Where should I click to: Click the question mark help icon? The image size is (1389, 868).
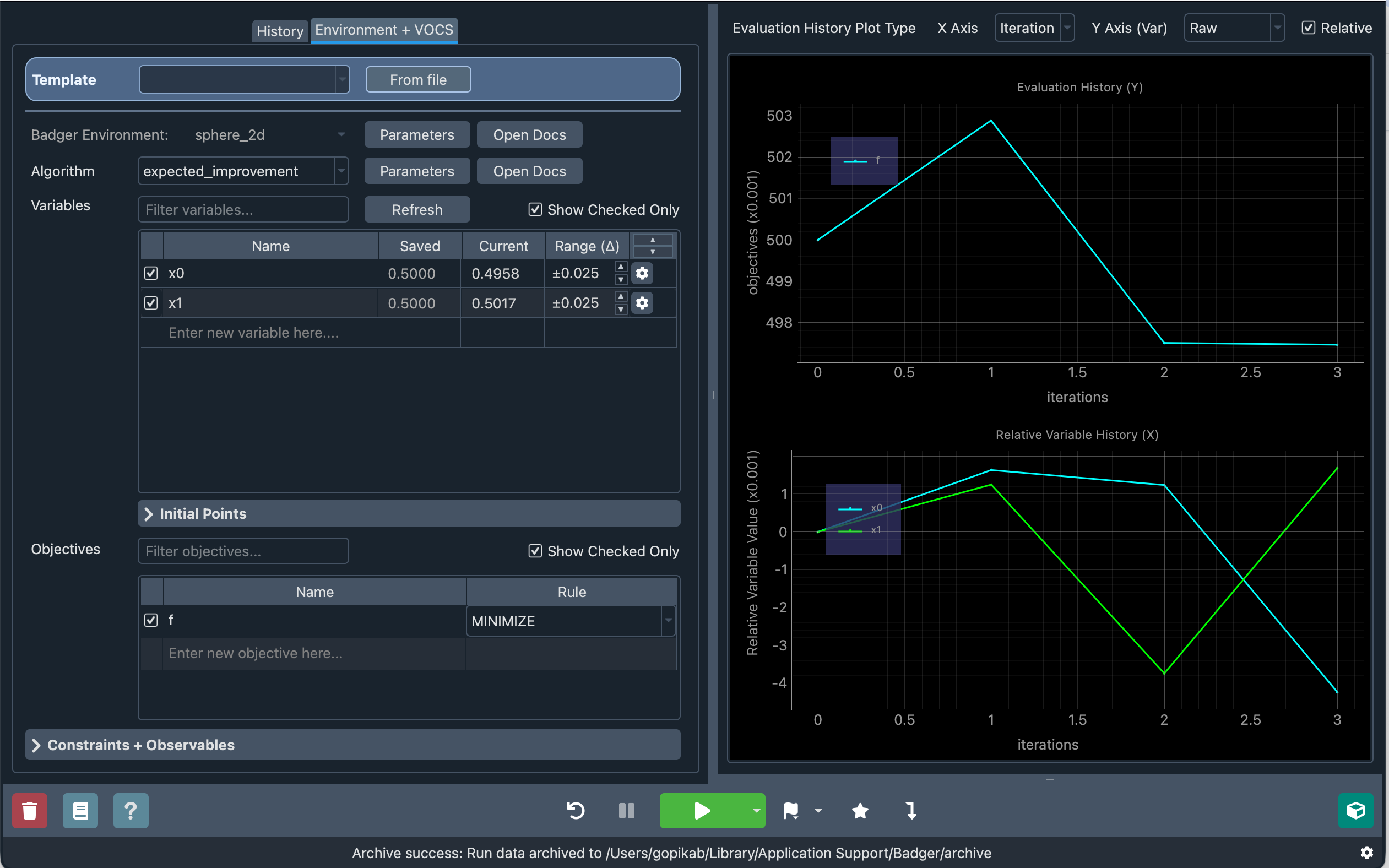pos(131,810)
